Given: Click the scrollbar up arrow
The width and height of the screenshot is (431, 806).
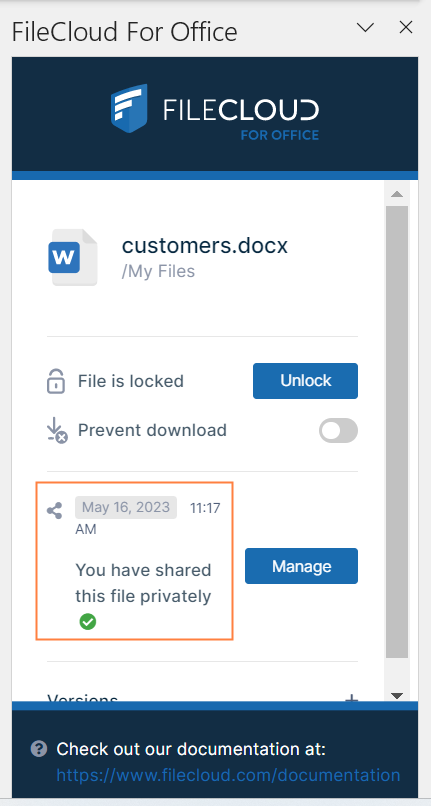Looking at the screenshot, I should pyautogui.click(x=397, y=194).
